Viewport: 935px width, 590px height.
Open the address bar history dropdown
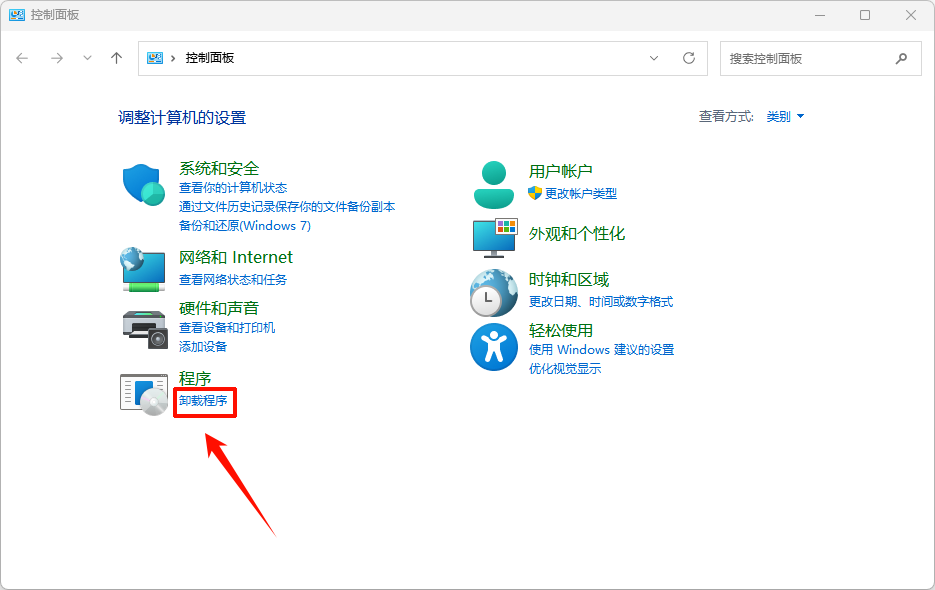coord(654,58)
